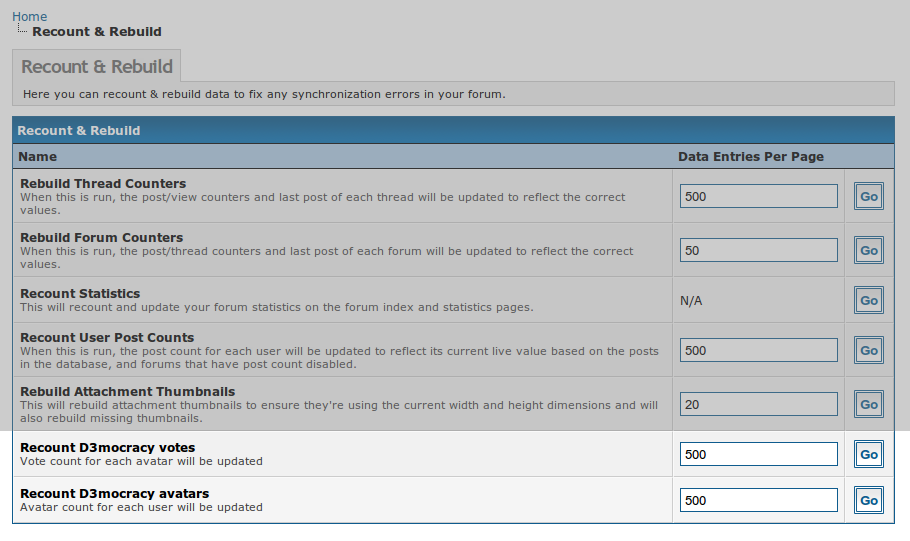Select the Recount & Rebuild tab

point(97,67)
